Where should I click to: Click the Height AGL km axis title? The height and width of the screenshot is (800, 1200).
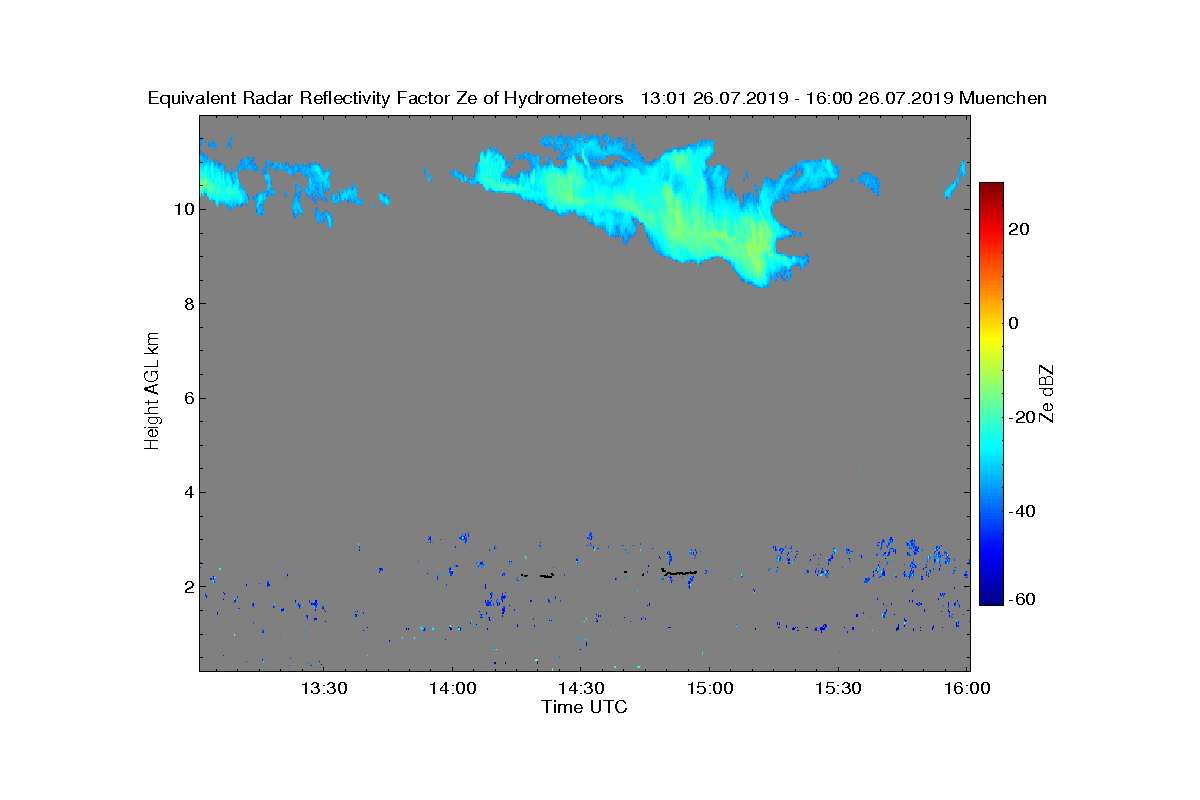click(152, 391)
